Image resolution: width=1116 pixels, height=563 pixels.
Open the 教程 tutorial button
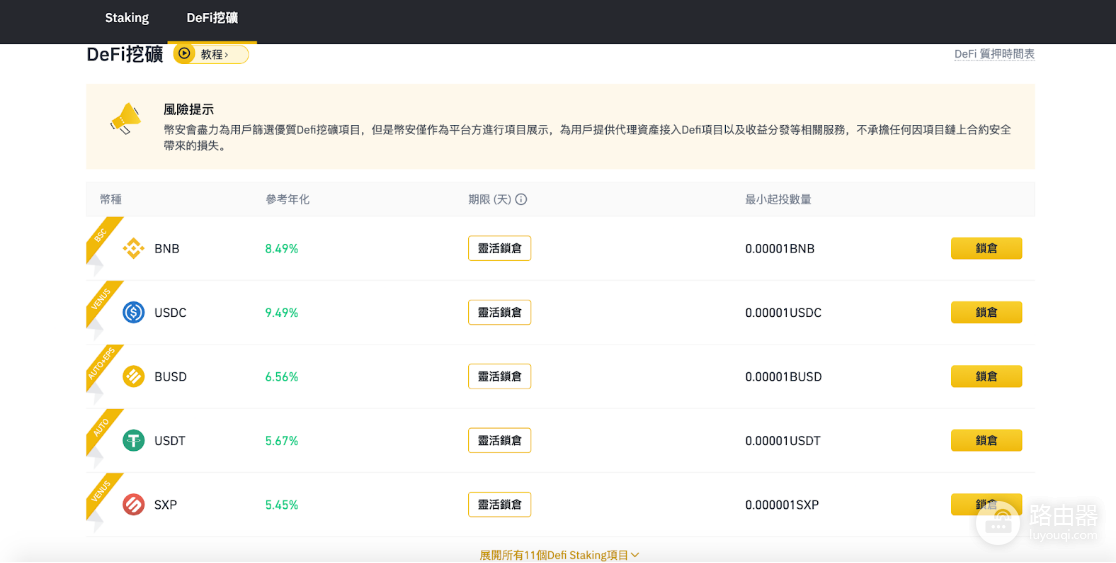(x=211, y=54)
